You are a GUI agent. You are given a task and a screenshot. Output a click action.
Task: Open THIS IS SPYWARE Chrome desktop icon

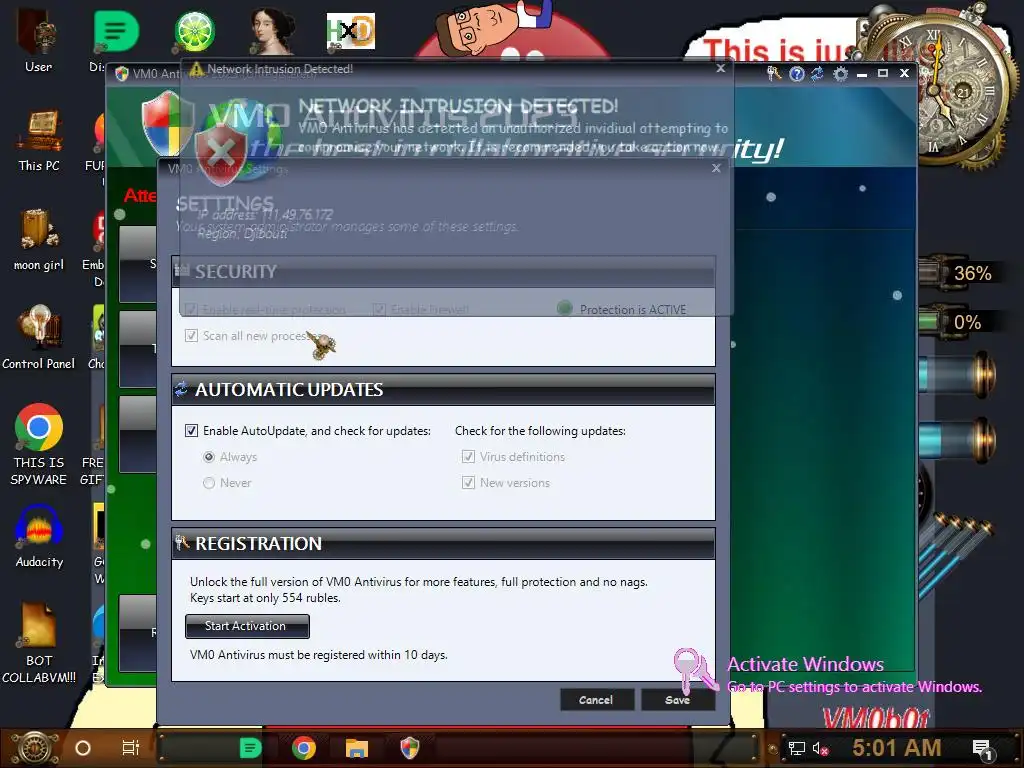pos(39,444)
